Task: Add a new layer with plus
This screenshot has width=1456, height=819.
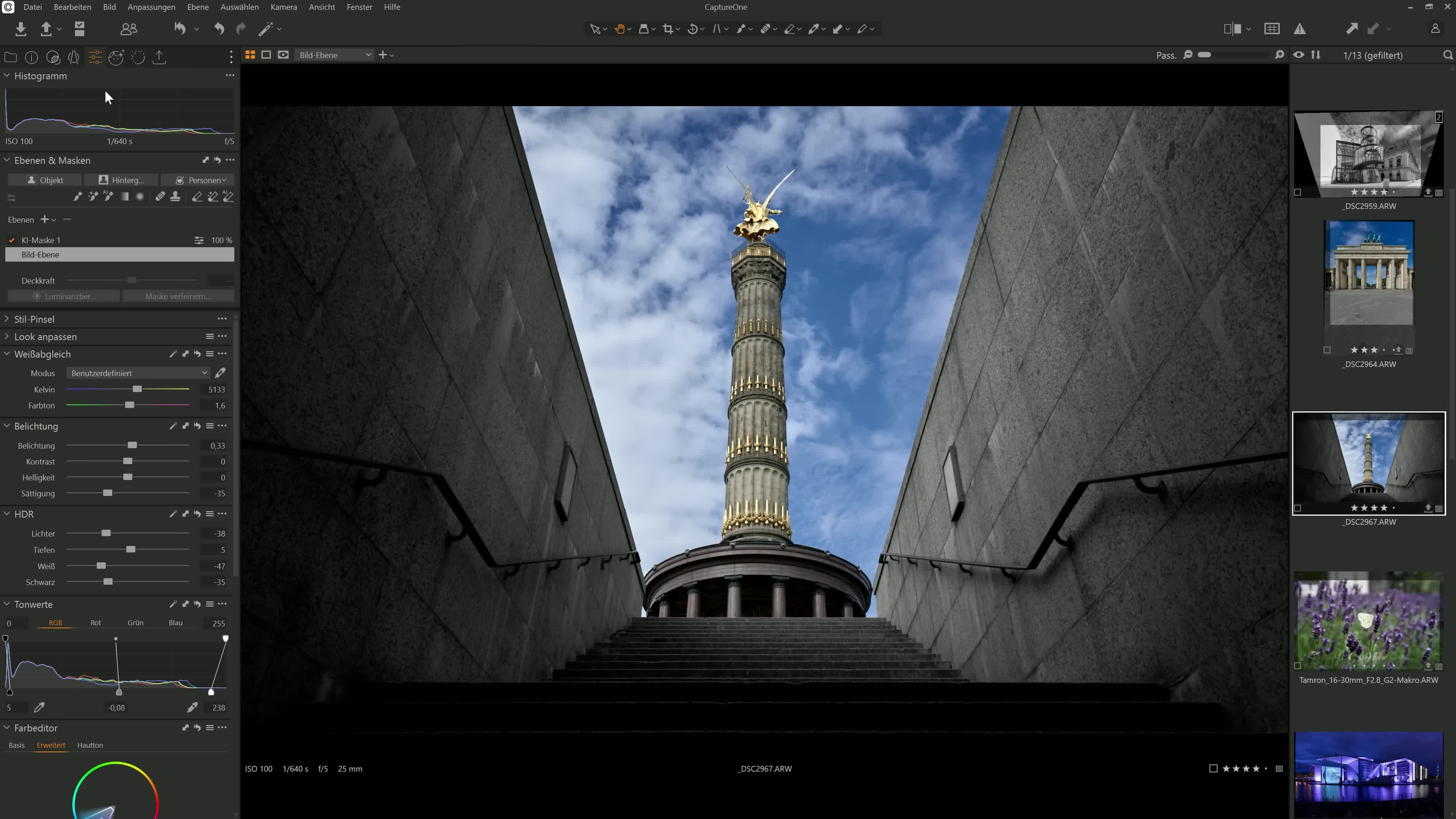Action: pos(44,219)
